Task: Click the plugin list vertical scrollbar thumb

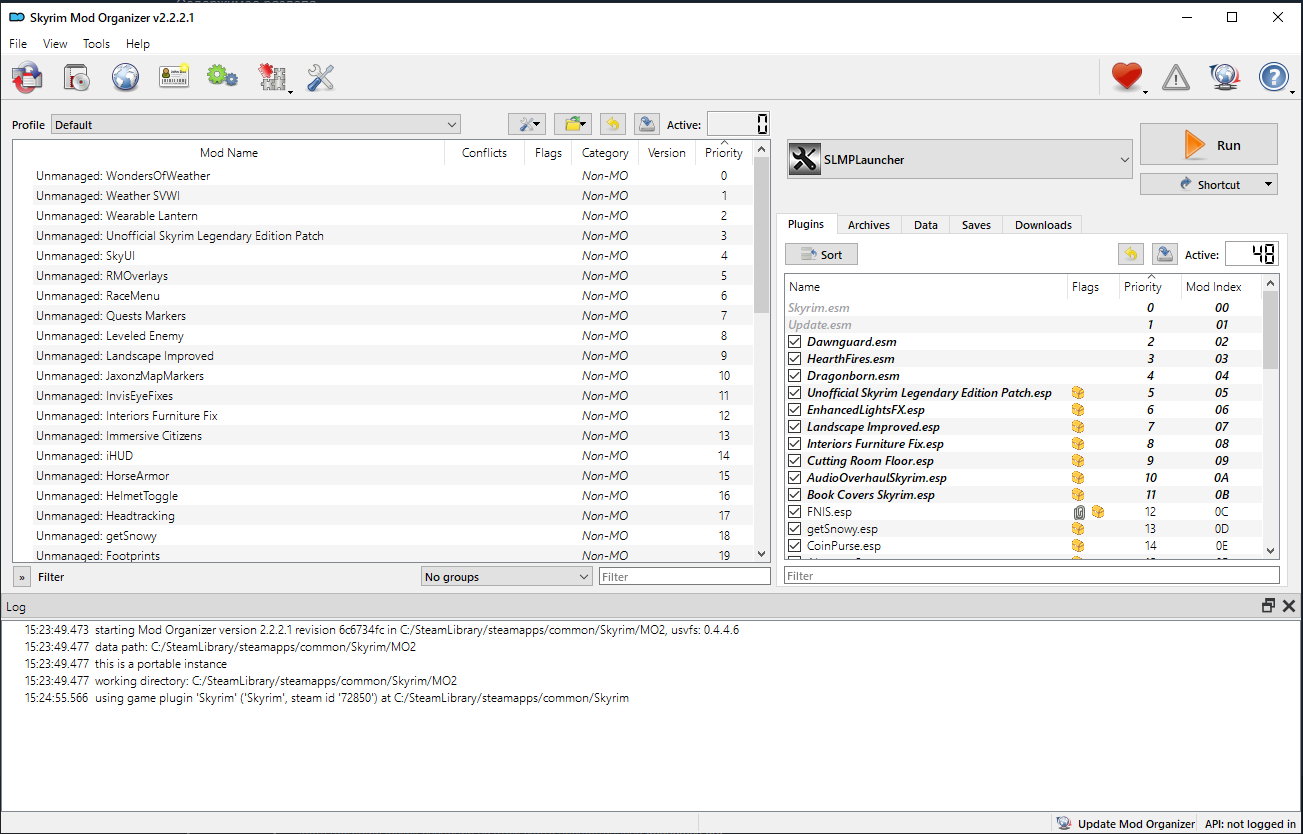Action: pos(1271,331)
